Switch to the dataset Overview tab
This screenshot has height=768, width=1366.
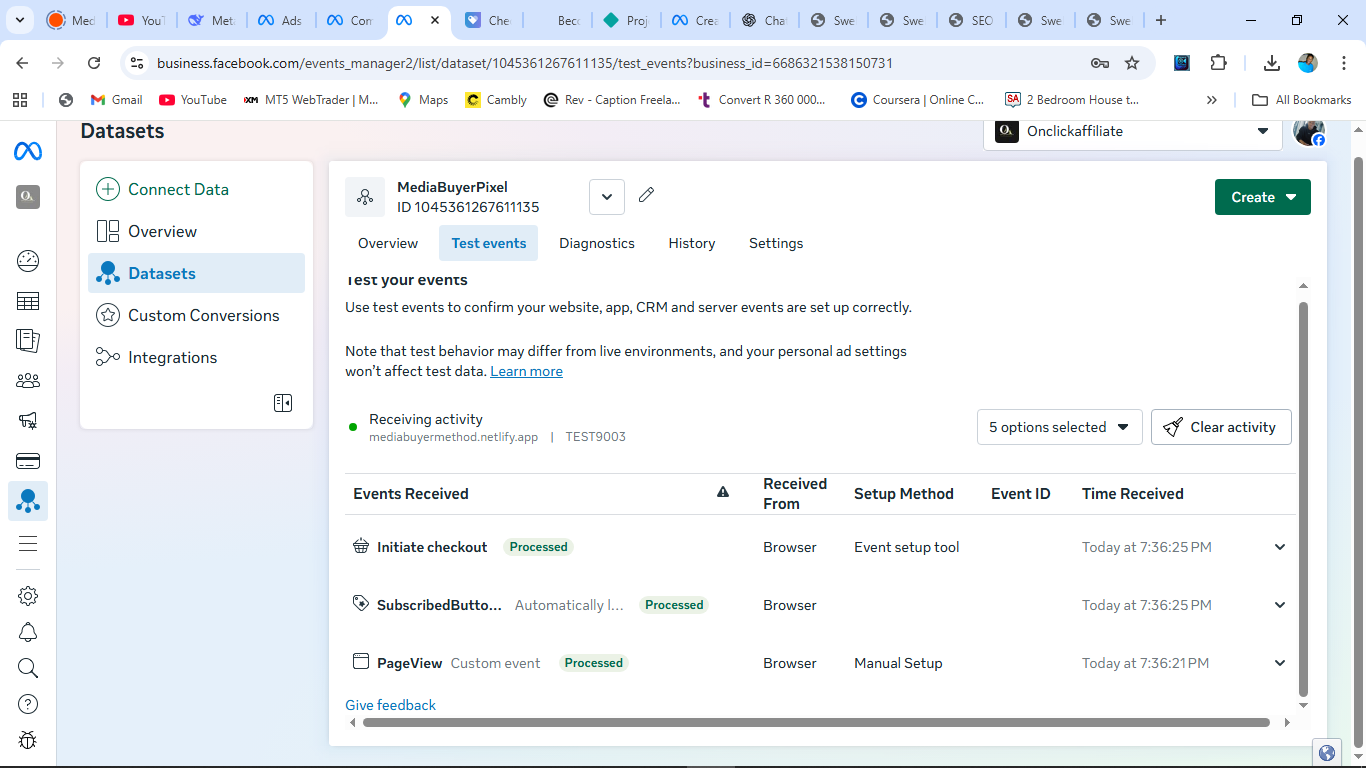[388, 243]
